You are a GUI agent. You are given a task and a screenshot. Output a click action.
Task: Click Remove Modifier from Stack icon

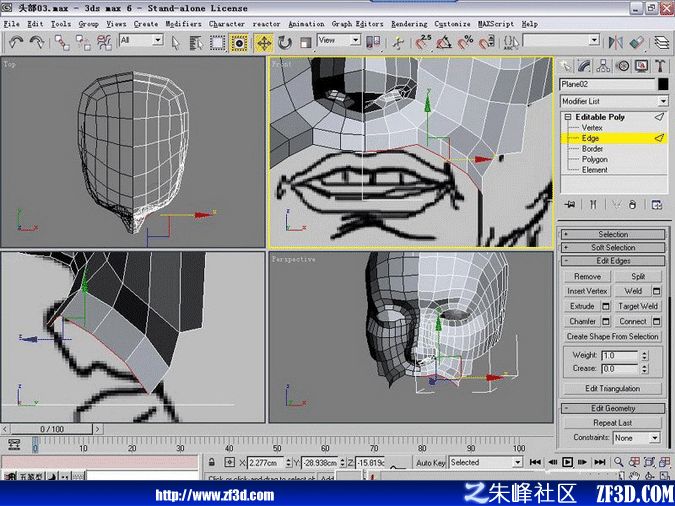pyautogui.click(x=632, y=205)
